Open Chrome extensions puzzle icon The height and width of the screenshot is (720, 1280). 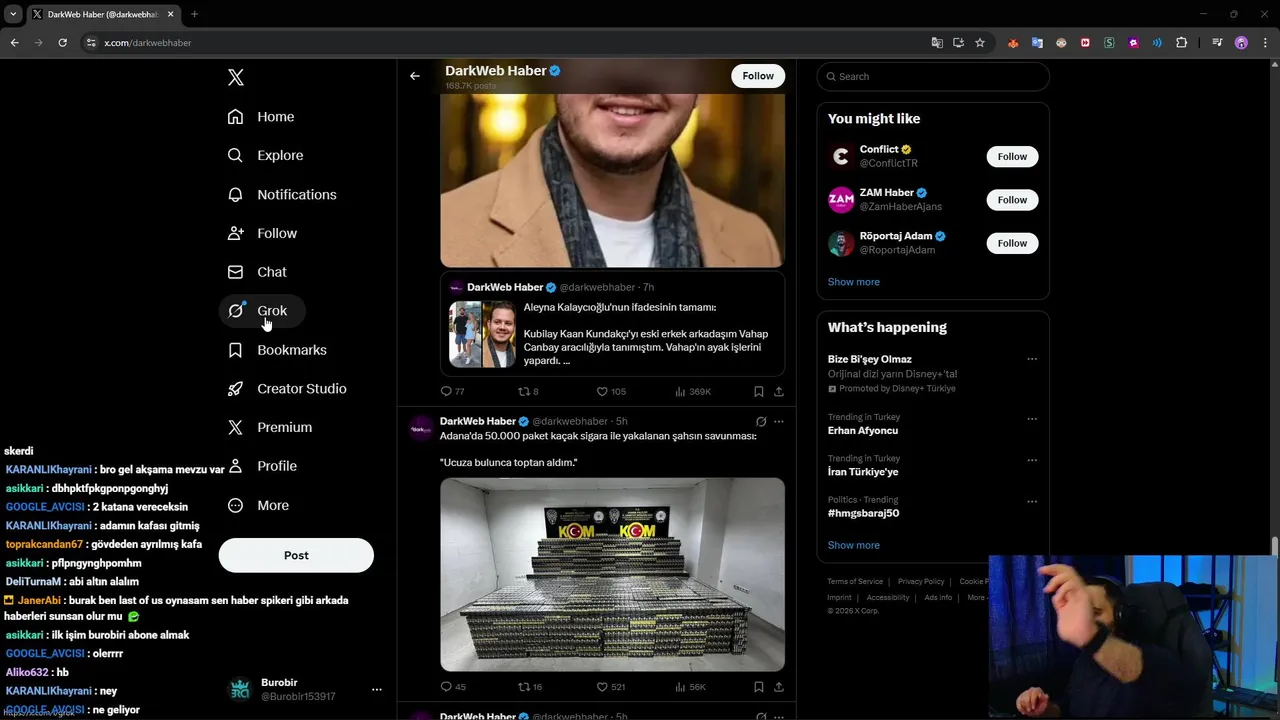point(1182,43)
